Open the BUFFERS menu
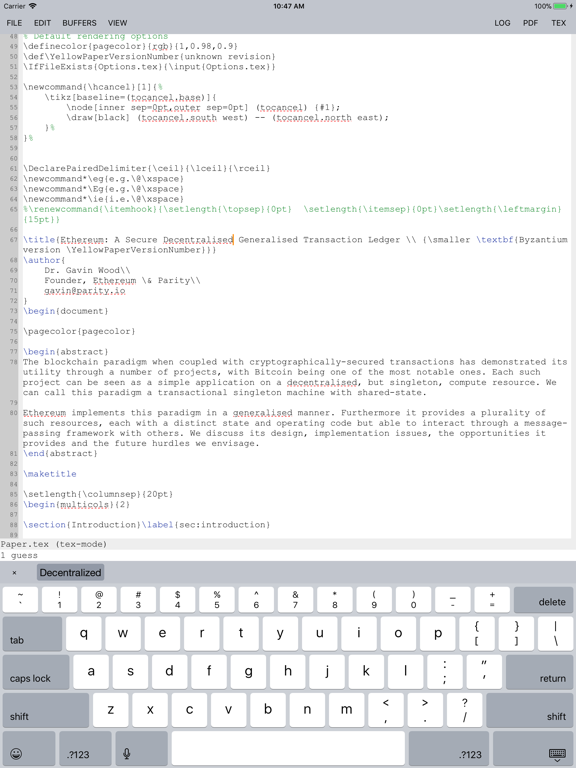576x768 pixels. tap(79, 23)
